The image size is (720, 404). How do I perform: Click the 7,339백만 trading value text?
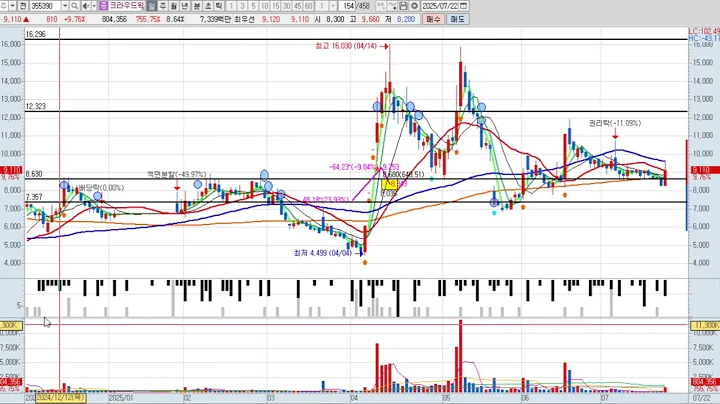(x=215, y=19)
